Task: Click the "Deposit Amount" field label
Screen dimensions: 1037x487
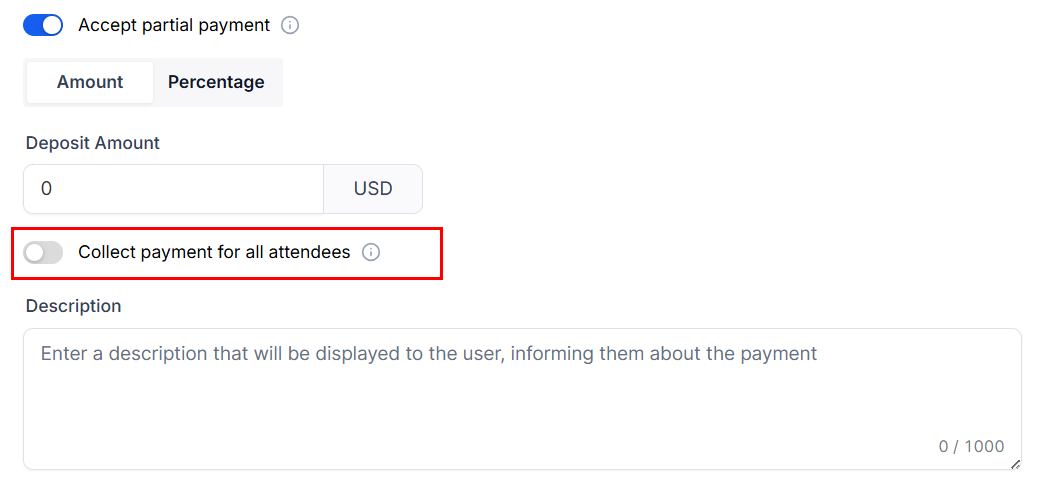Action: click(x=93, y=143)
